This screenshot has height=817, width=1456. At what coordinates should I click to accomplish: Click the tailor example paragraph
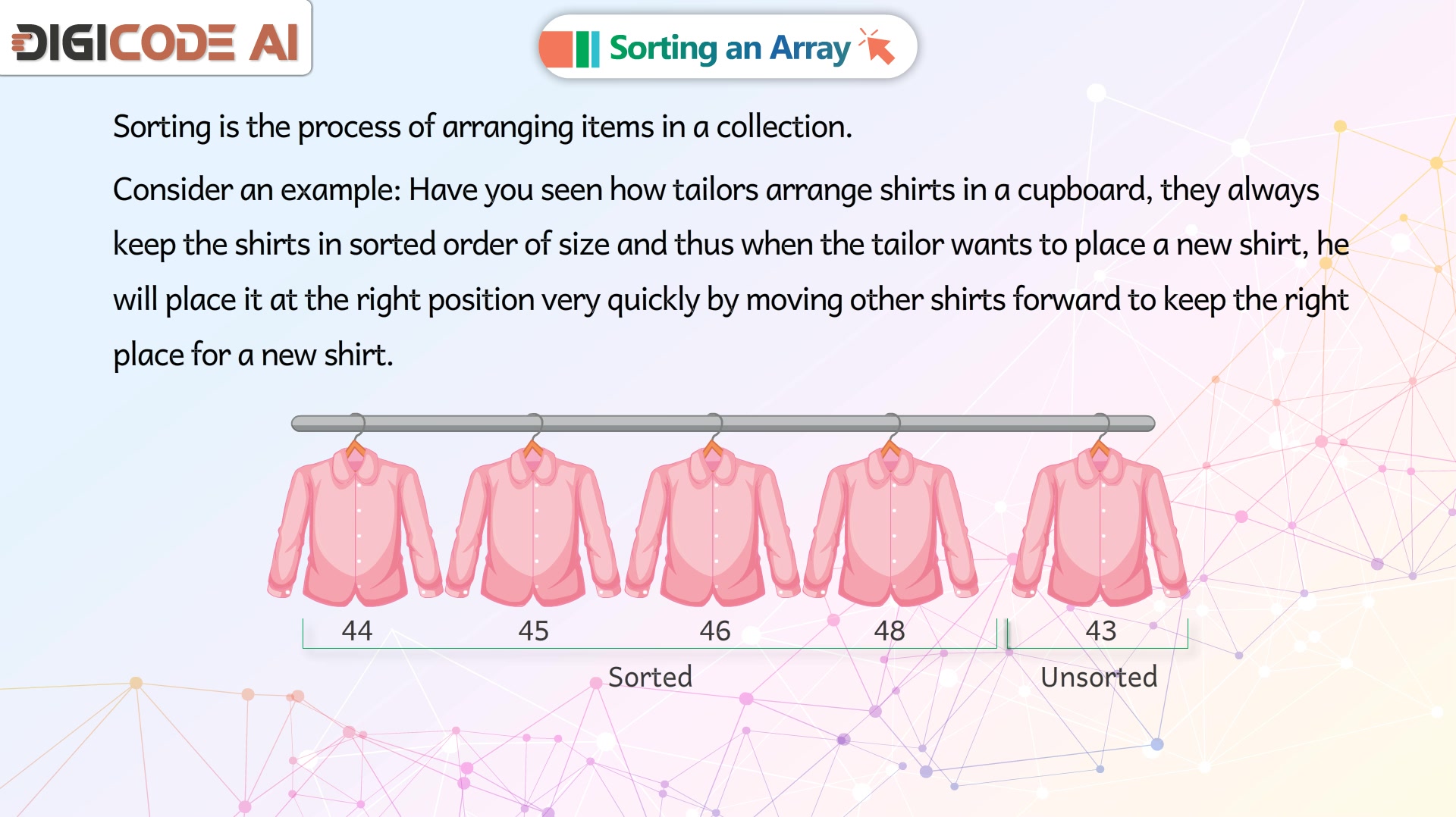(x=730, y=272)
